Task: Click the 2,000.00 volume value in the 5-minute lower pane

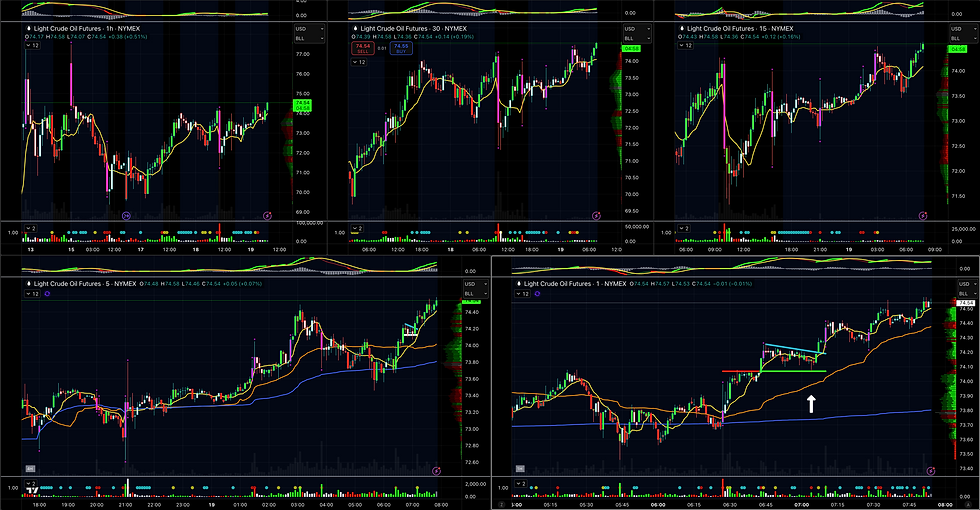Action: click(475, 484)
